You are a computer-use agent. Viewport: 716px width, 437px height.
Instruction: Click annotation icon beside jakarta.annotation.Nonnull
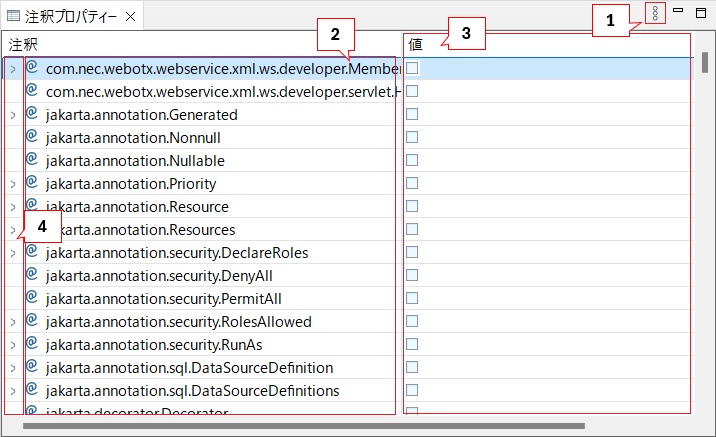pyautogui.click(x=32, y=137)
